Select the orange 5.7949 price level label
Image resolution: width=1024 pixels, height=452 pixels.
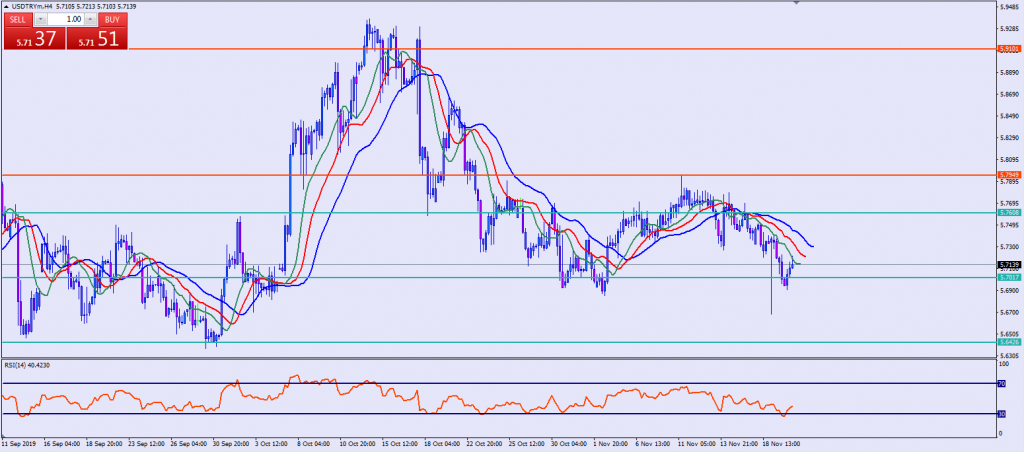click(1010, 175)
